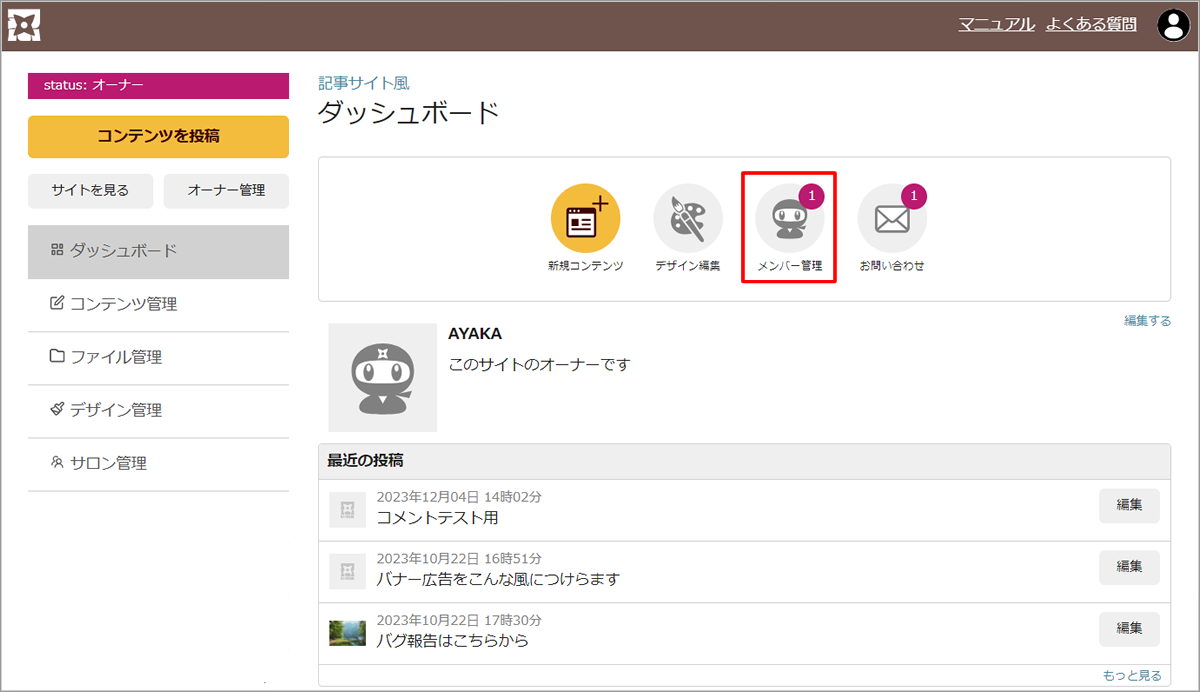Viewport: 1200px width, 692px height.
Task: Click the 新規コンテンツ icon
Action: [585, 218]
